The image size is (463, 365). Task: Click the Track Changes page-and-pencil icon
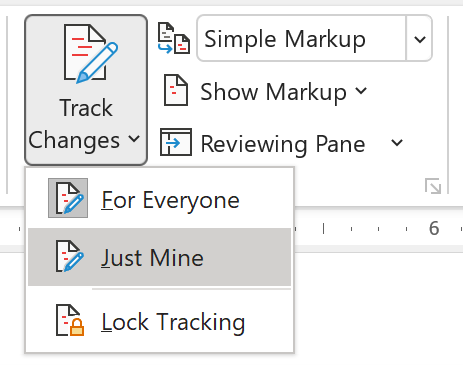point(90,53)
